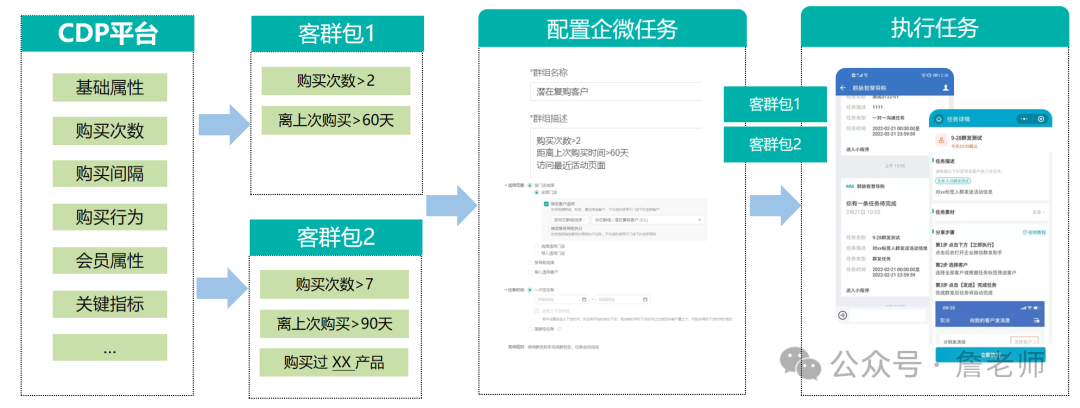Click the calendar icon in start date field
This screenshot has width=1080, height=408.
tap(584, 299)
